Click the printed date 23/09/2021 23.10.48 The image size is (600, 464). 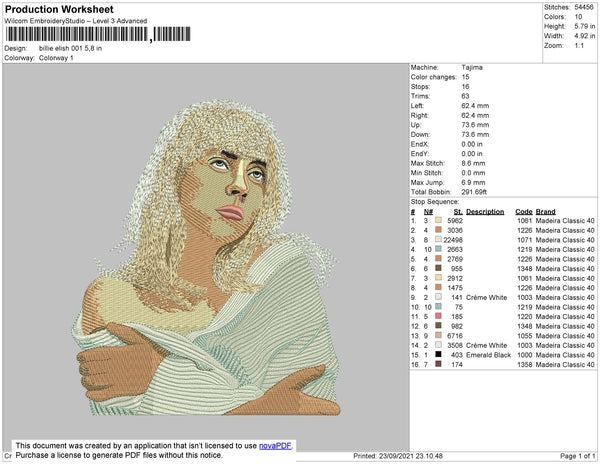[411, 456]
